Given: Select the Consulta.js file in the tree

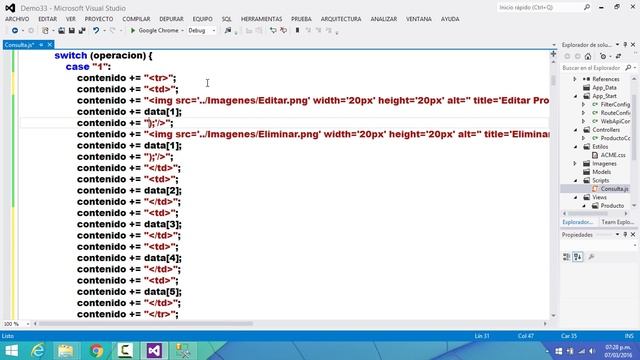Looking at the screenshot, I should [614, 189].
